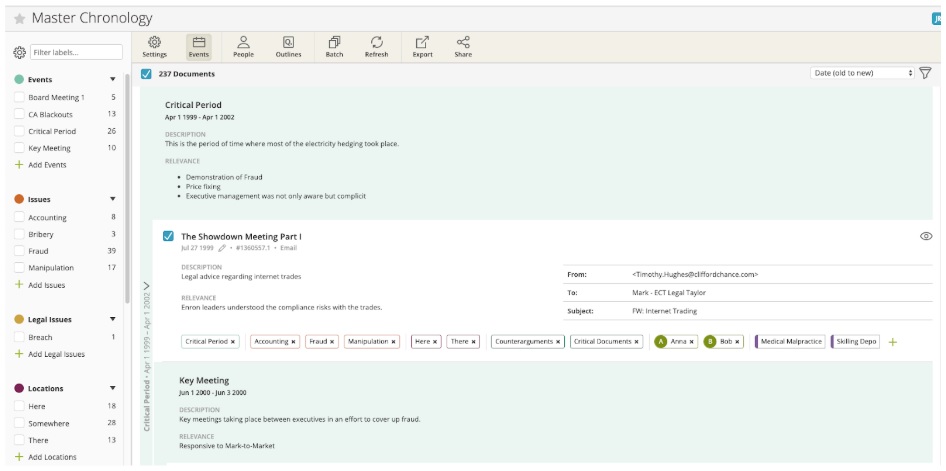946x471 pixels.
Task: Open the Date (old to new) sort dropdown
Action: click(x=862, y=73)
